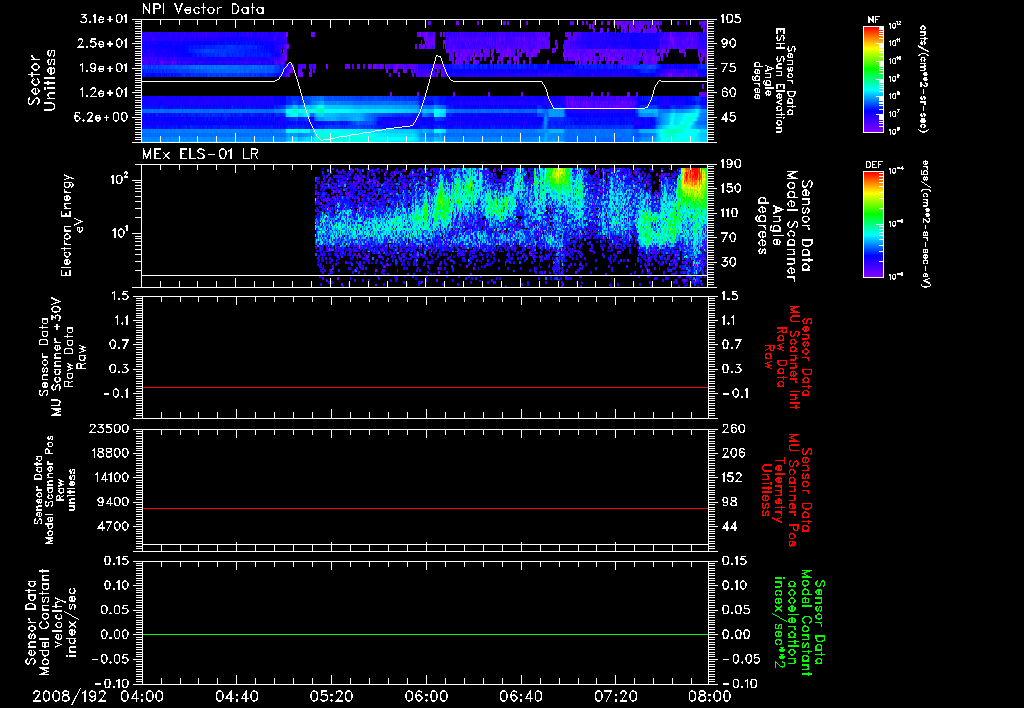
Task: Click the '2008/192 04:00' time label
Action: click(98, 696)
